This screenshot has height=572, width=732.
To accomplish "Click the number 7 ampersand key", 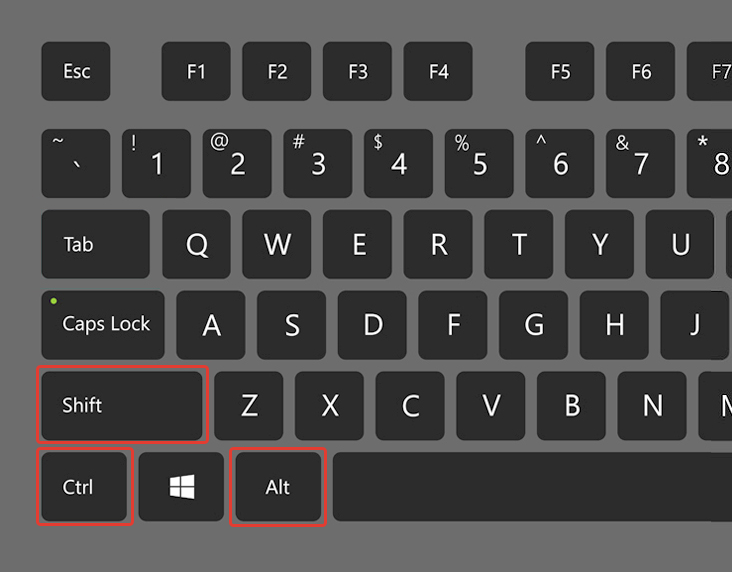I will click(640, 163).
